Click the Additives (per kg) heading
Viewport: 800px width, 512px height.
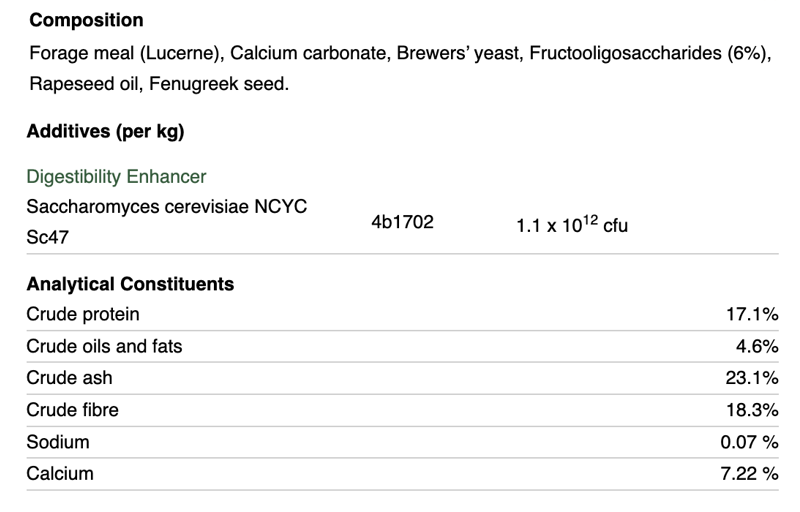pyautogui.click(x=105, y=131)
